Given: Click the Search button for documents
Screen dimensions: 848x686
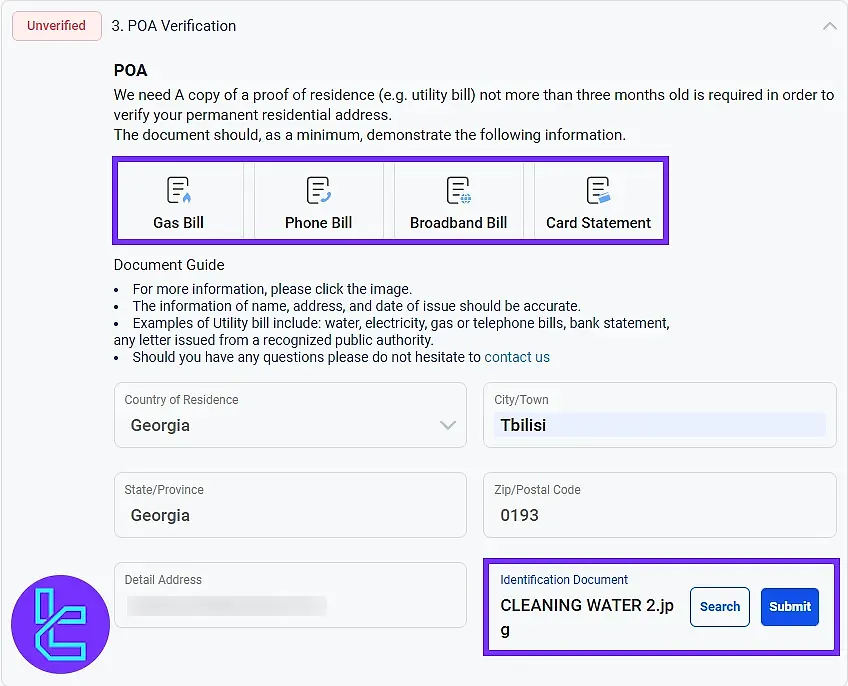Looking at the screenshot, I should [x=719, y=606].
